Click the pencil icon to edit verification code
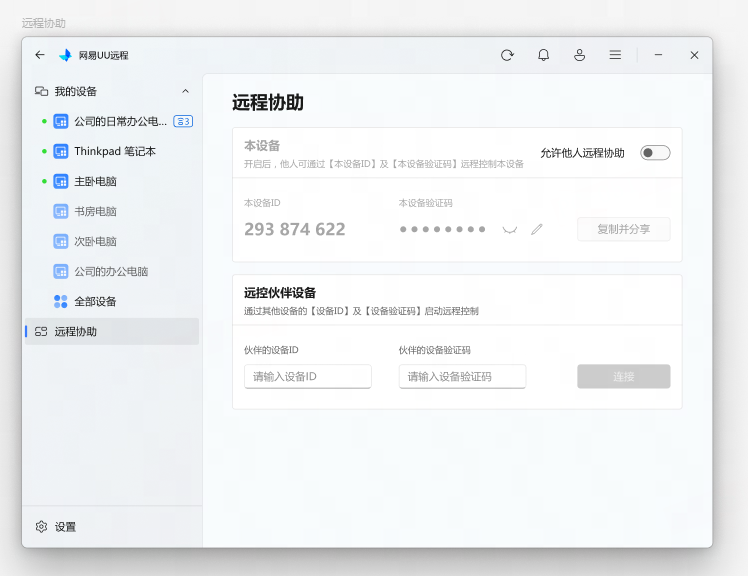Viewport: 748px width, 576px height. 537,229
